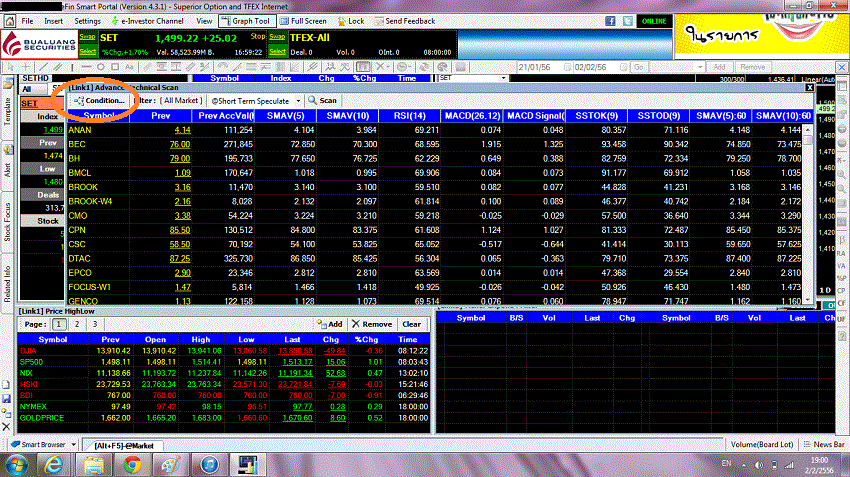Click the 21/01/56 start date field
Viewport: 850px width, 477px height.
(x=539, y=67)
